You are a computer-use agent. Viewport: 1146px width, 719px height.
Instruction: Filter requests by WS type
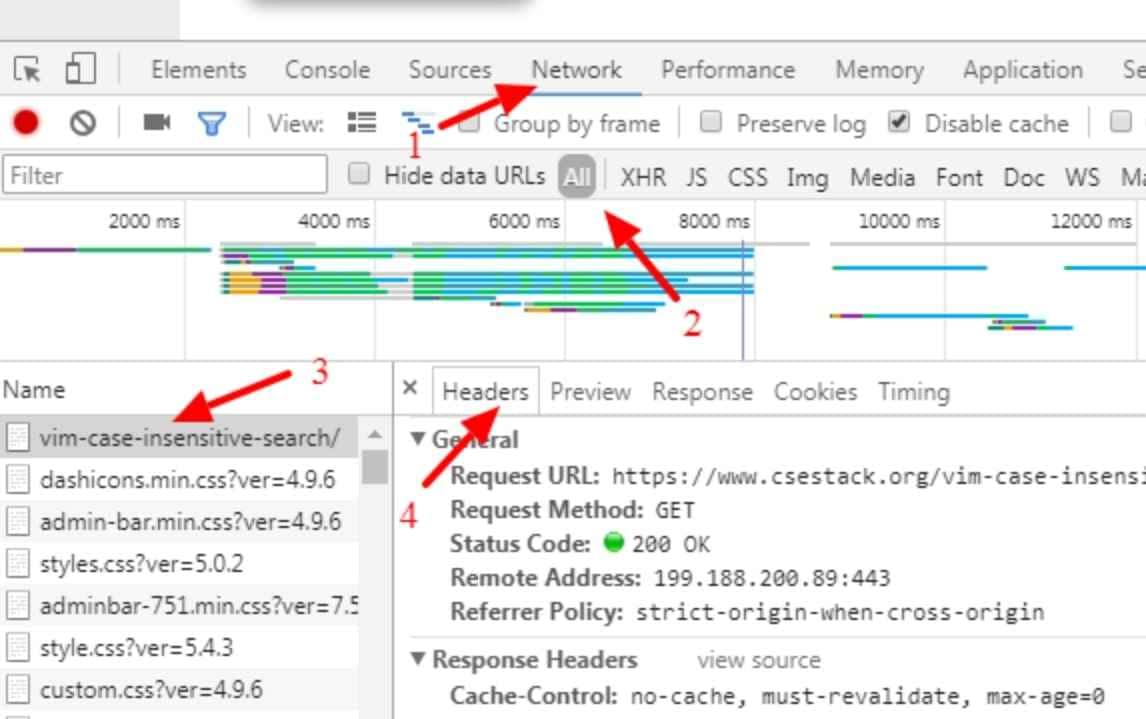(1082, 177)
